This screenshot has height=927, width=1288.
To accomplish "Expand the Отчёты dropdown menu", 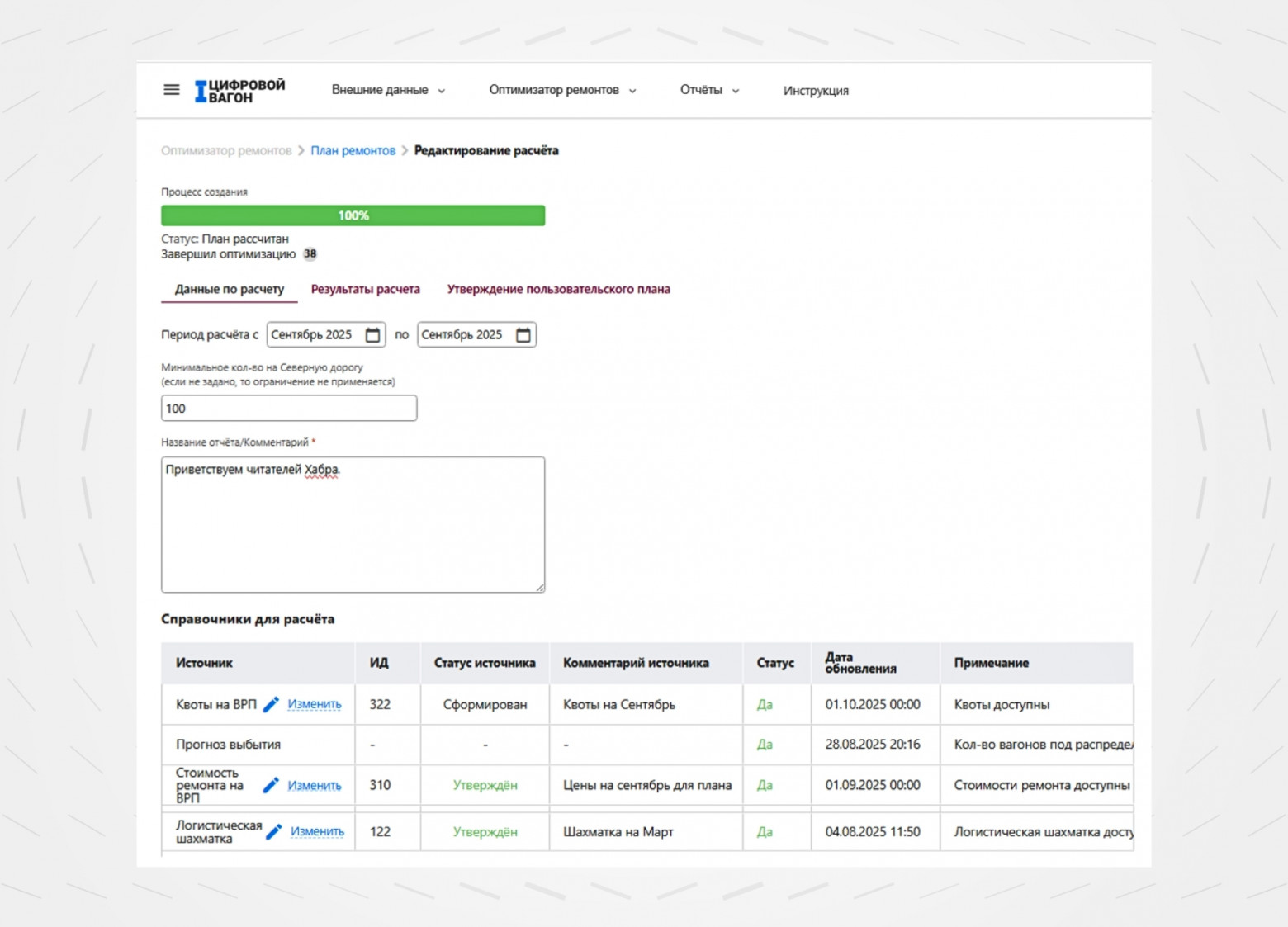I will pos(709,91).
